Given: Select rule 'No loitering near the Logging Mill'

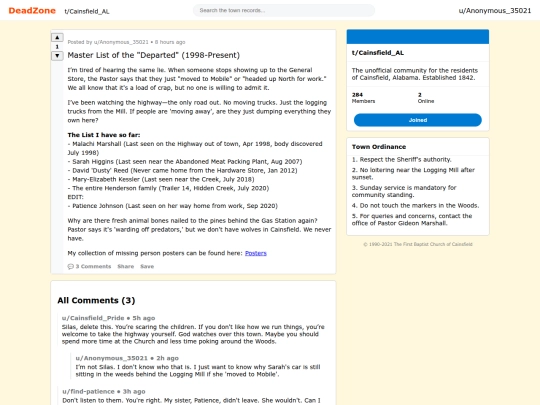Looking at the screenshot, I should pyautogui.click(x=413, y=174).
